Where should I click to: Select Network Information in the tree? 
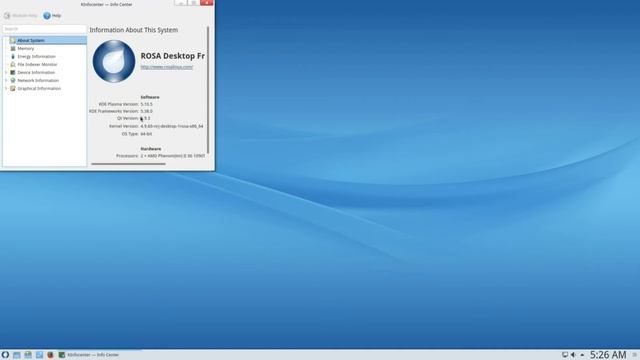(38, 80)
